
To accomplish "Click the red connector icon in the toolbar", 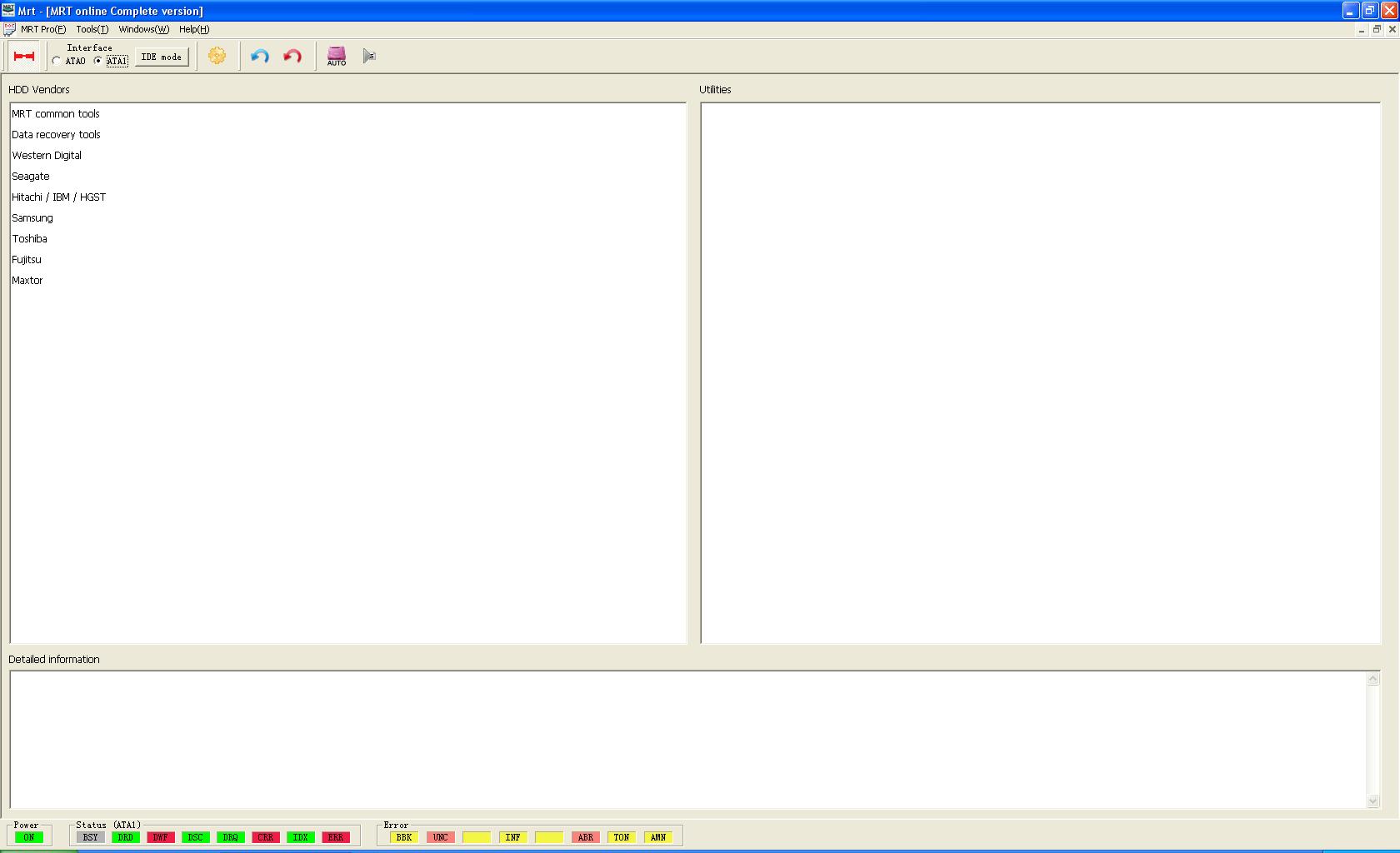I will (x=24, y=57).
